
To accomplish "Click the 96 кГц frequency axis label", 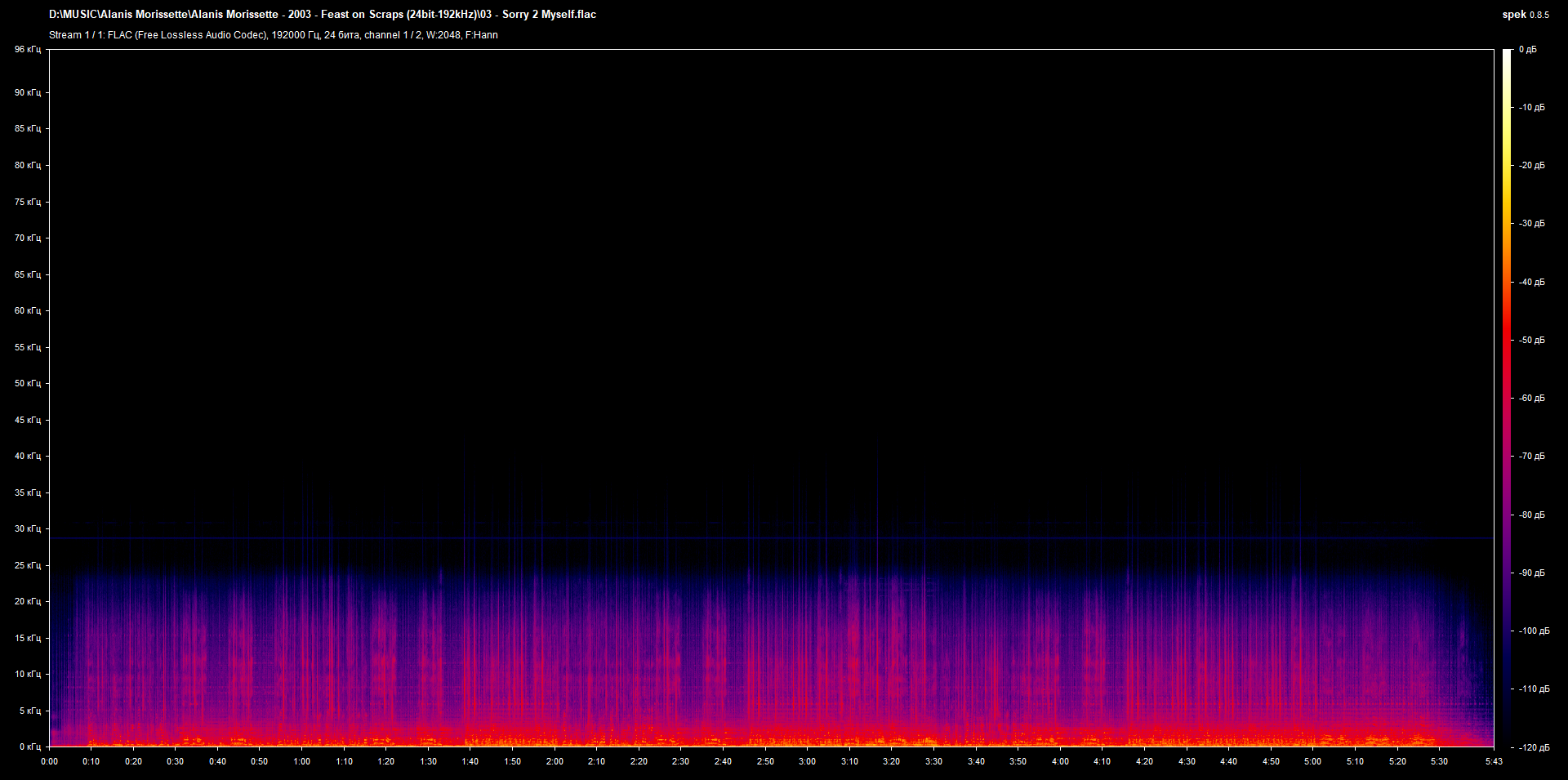I will [x=27, y=50].
